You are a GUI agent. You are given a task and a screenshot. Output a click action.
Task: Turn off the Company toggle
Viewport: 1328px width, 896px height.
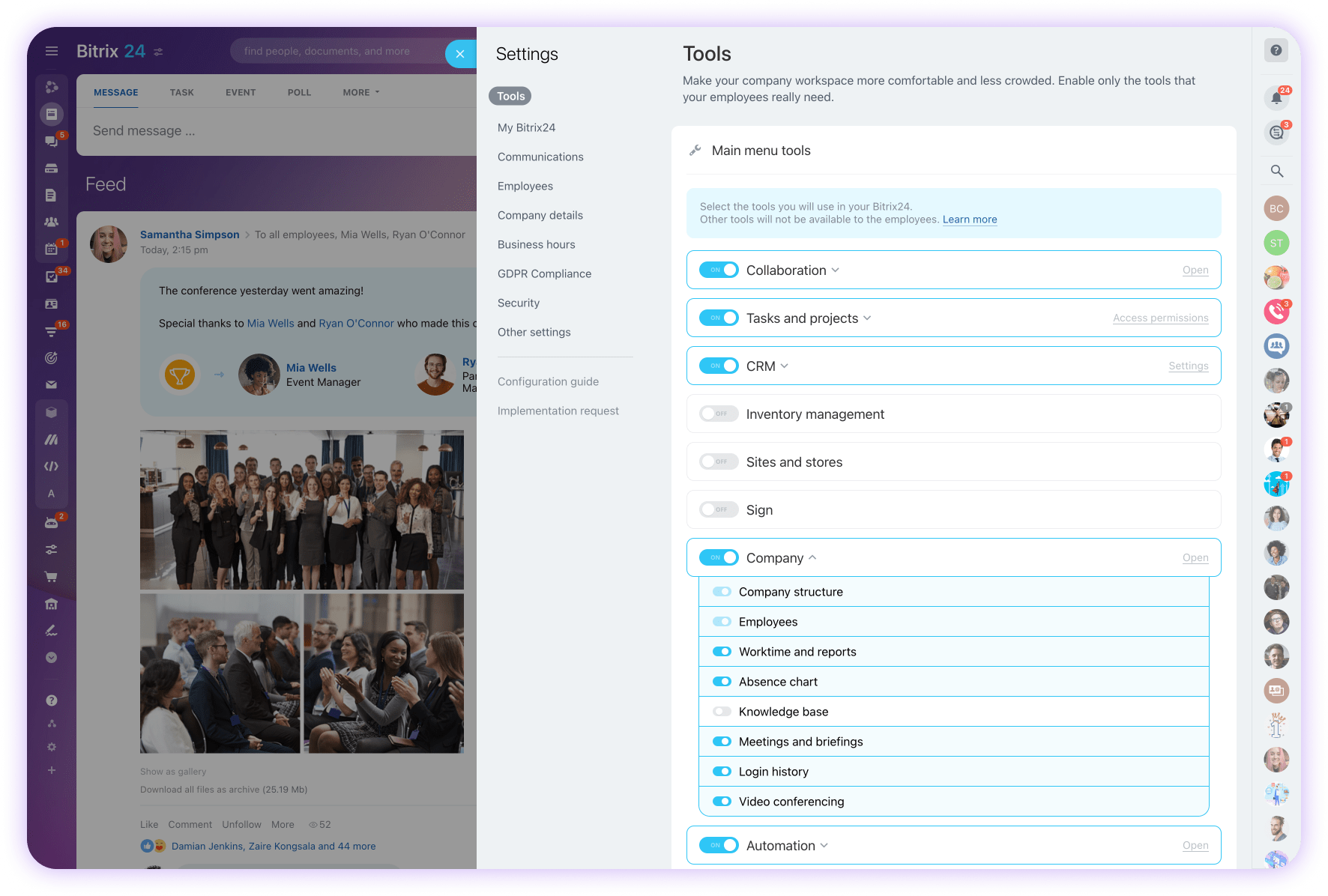click(719, 557)
